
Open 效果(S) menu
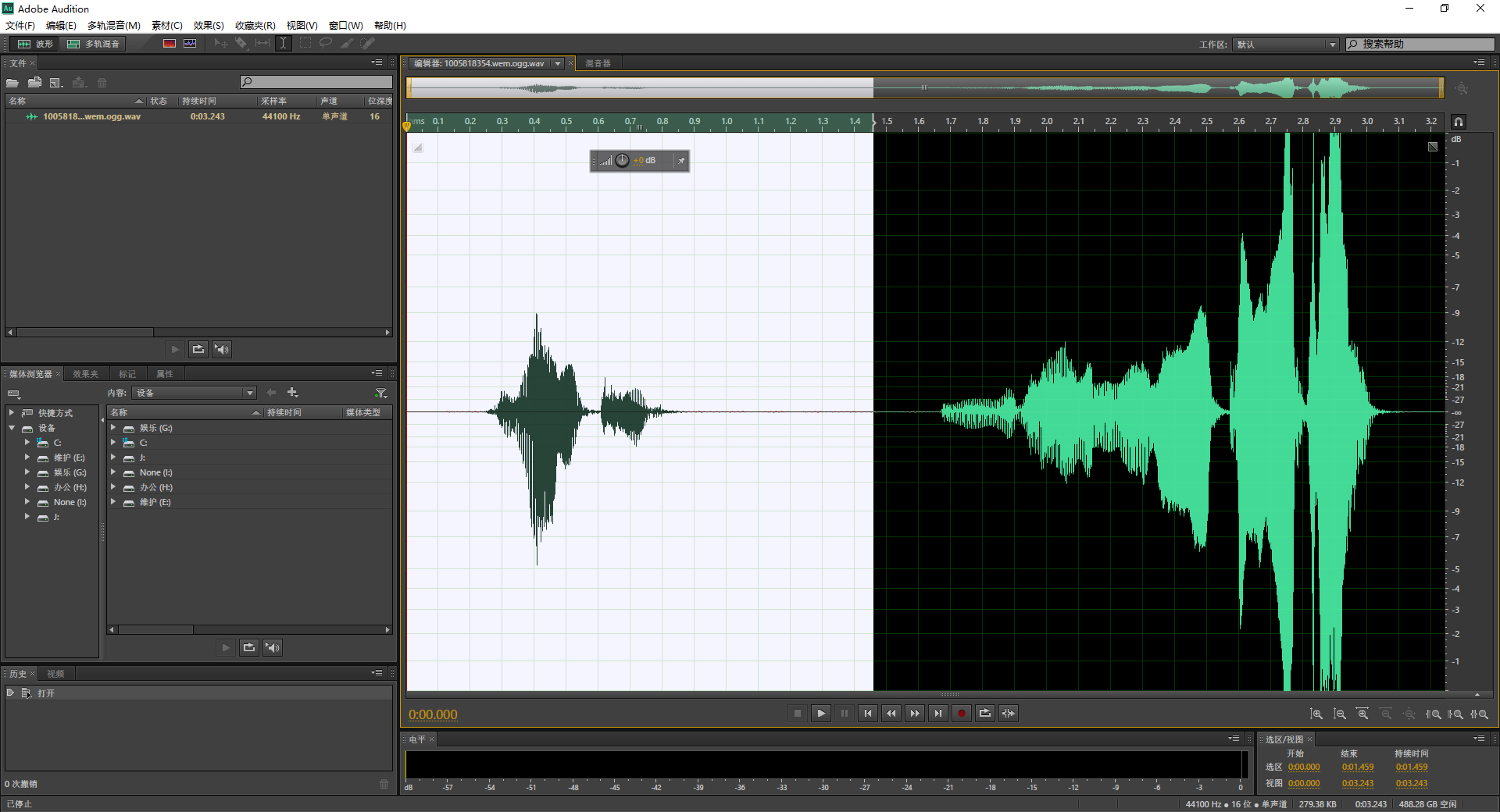(x=209, y=25)
